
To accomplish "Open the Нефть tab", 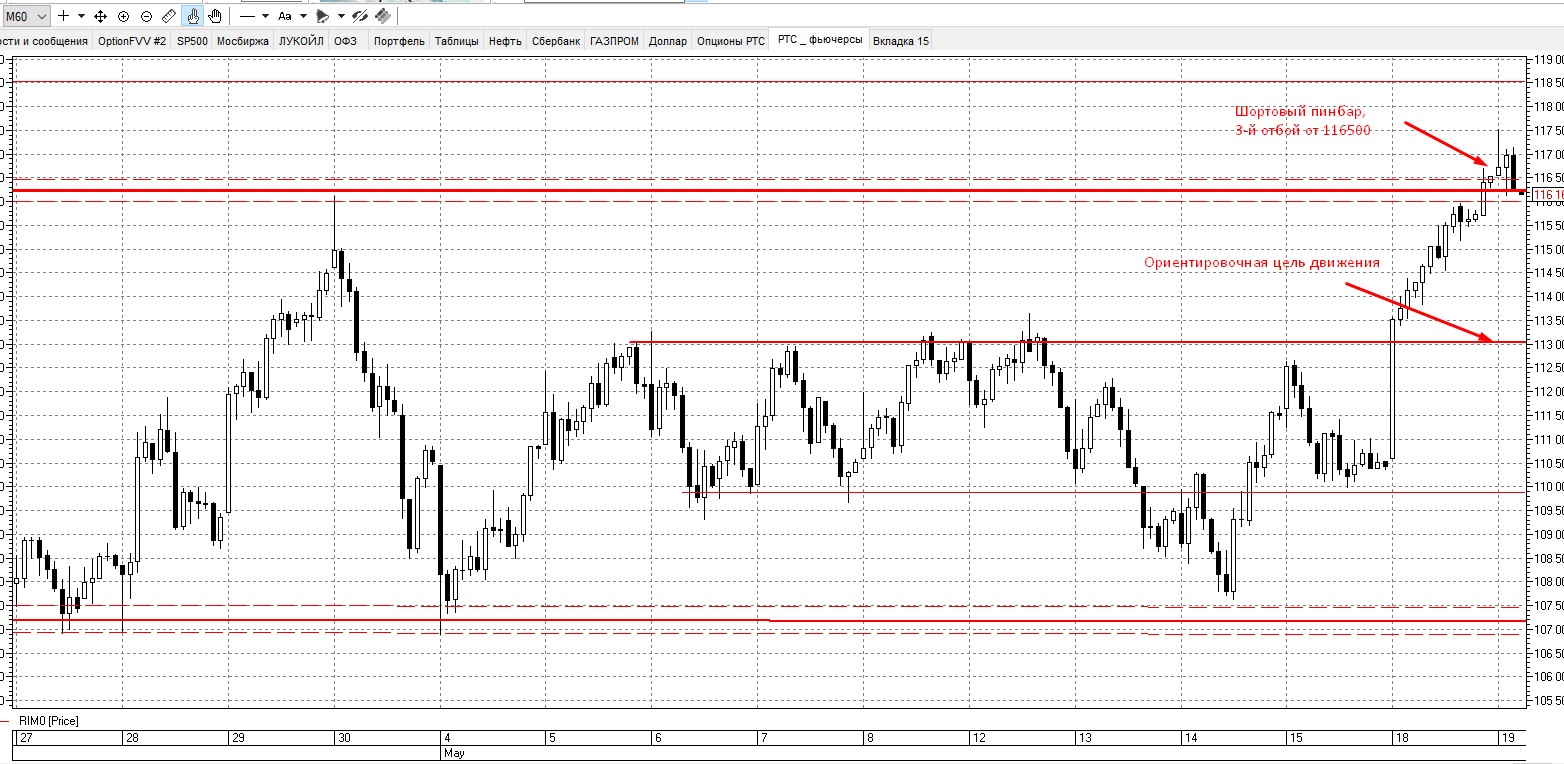I will pos(505,41).
